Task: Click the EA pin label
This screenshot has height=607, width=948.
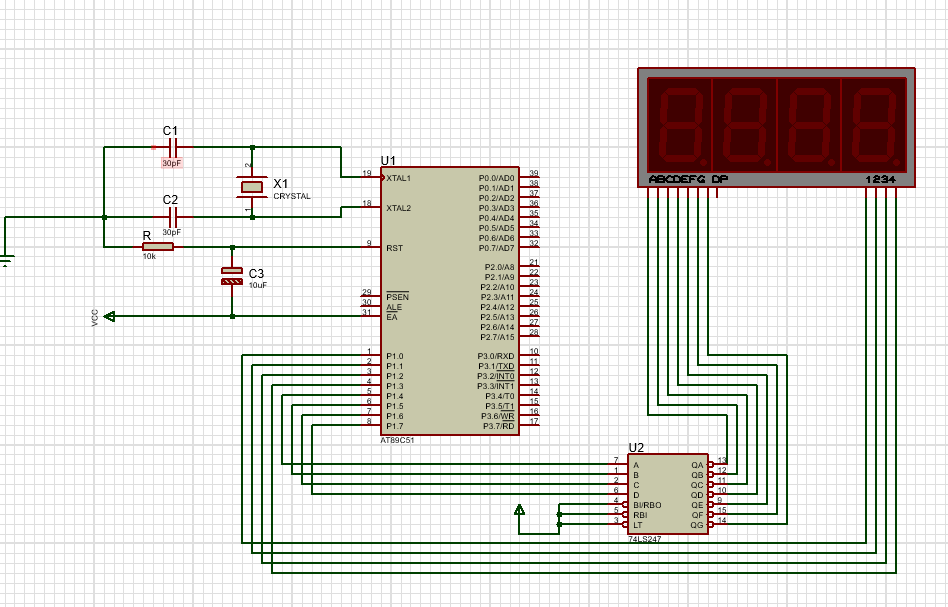Action: click(x=392, y=317)
